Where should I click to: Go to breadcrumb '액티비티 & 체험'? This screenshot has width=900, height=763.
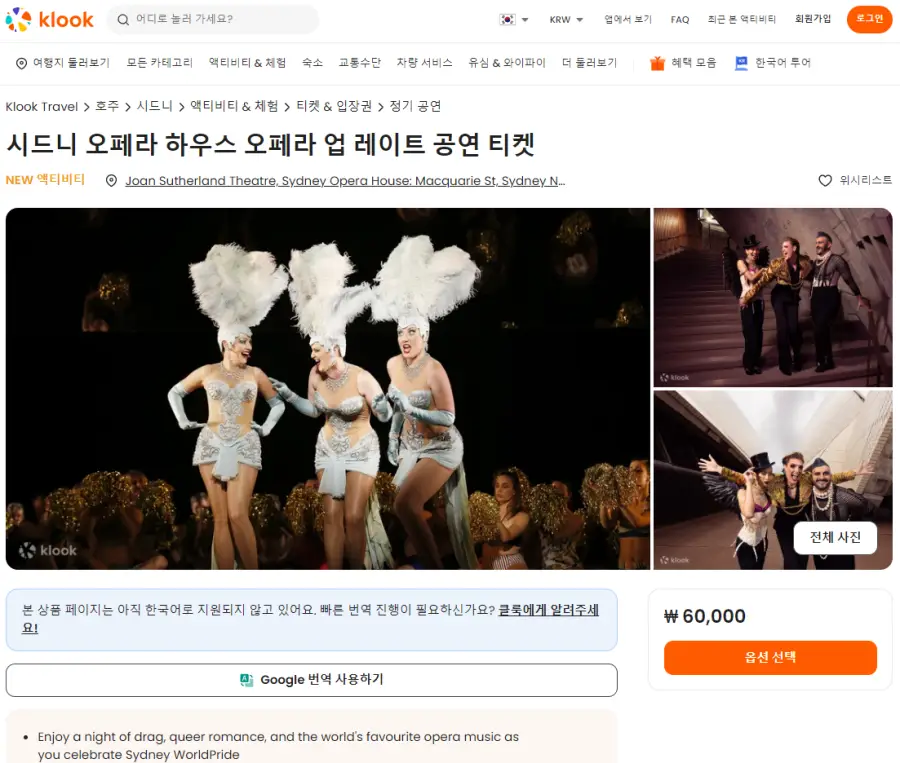click(x=234, y=106)
